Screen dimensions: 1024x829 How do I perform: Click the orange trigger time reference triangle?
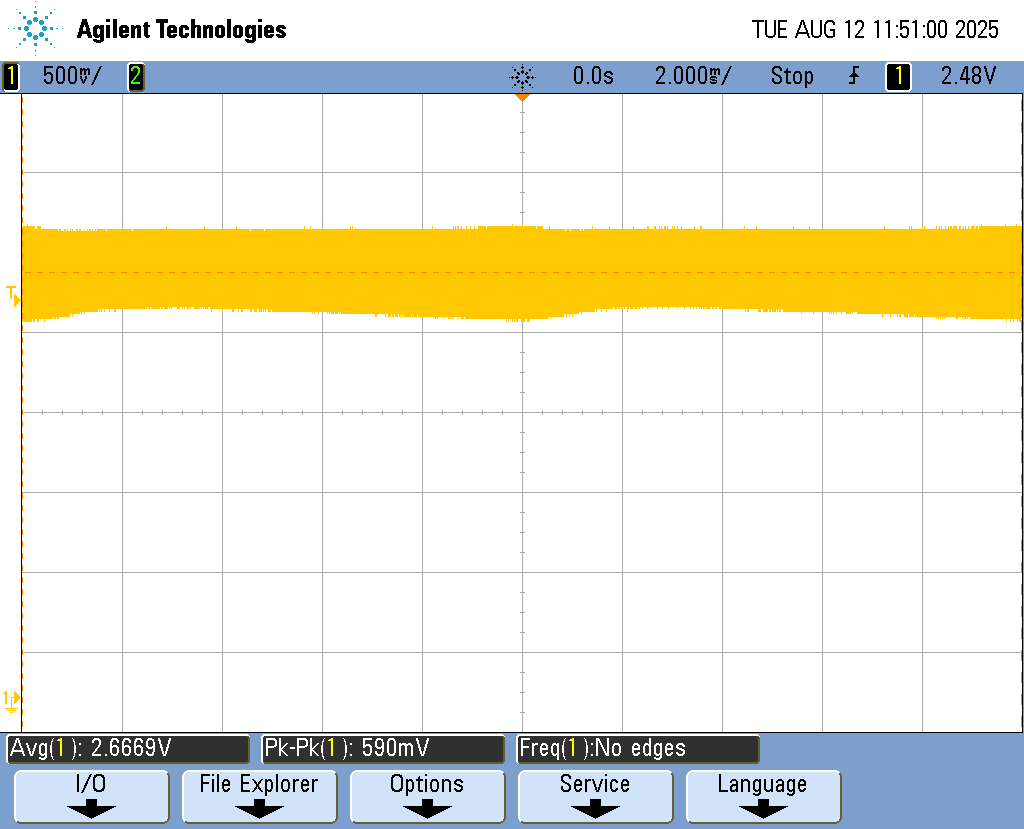521,98
